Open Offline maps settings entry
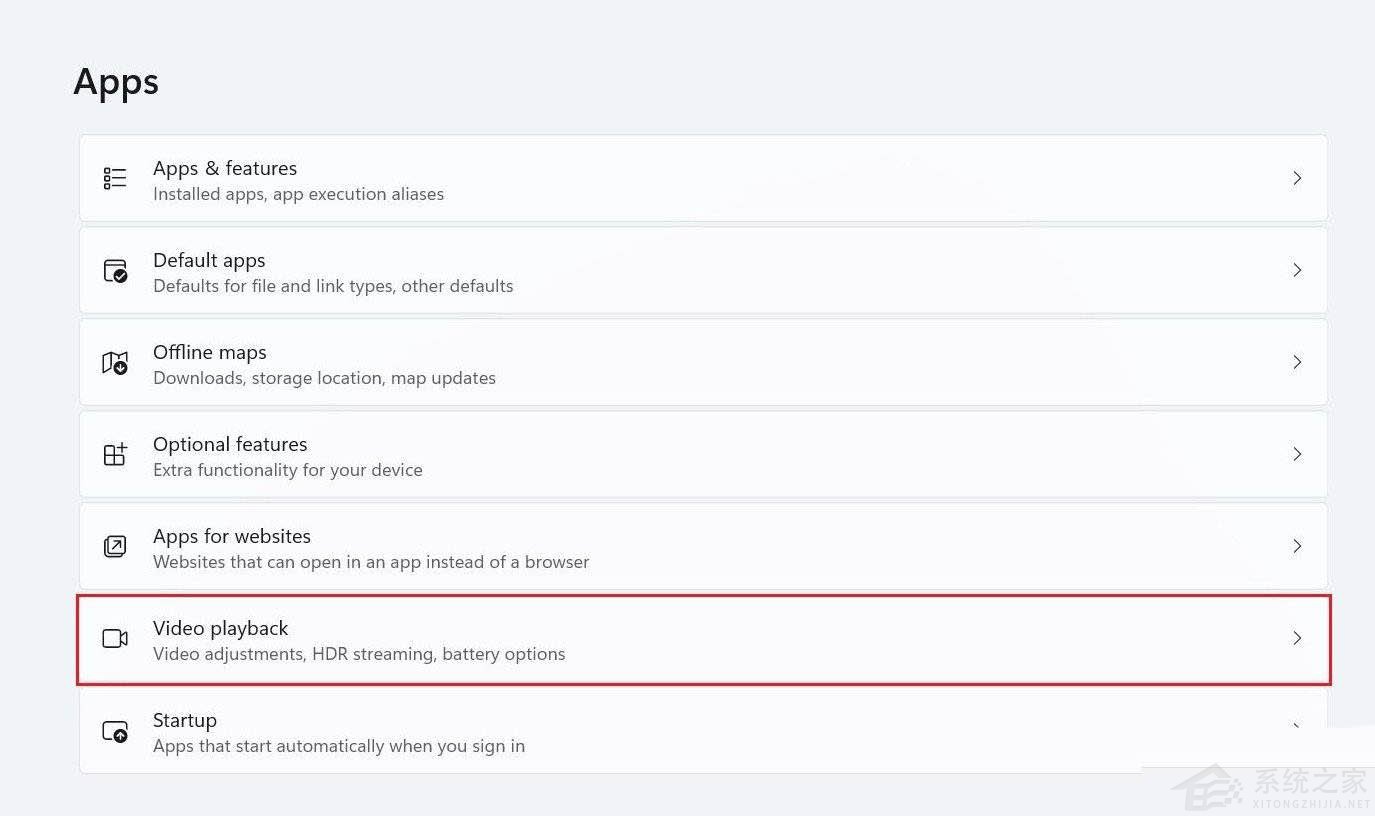Viewport: 1375px width, 816px height. tap(703, 362)
